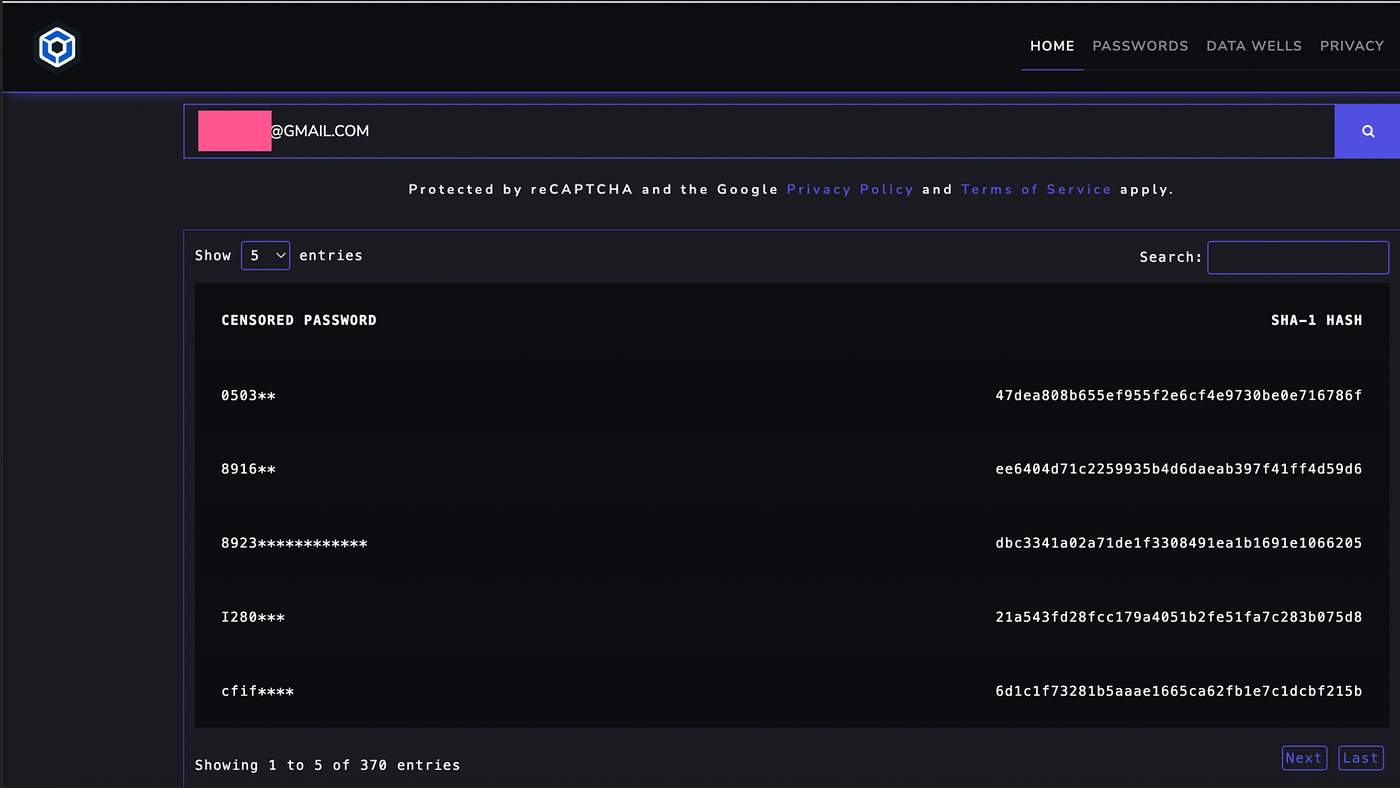
Task: Open the HOME nav tab
Action: (1052, 46)
